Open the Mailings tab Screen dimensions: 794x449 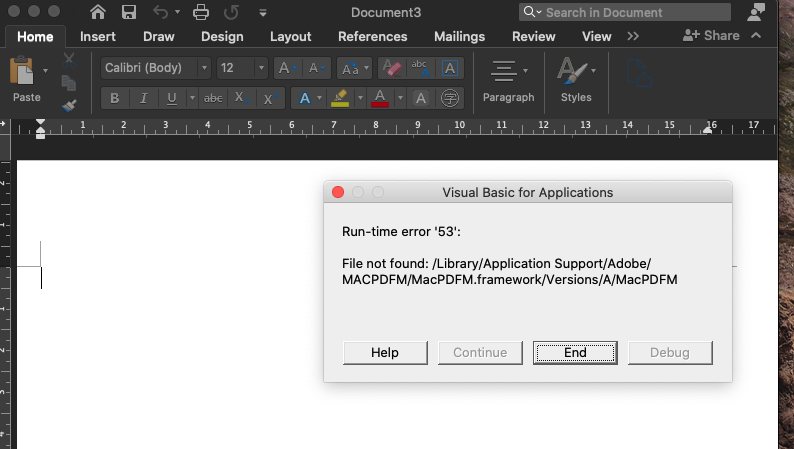[459, 36]
